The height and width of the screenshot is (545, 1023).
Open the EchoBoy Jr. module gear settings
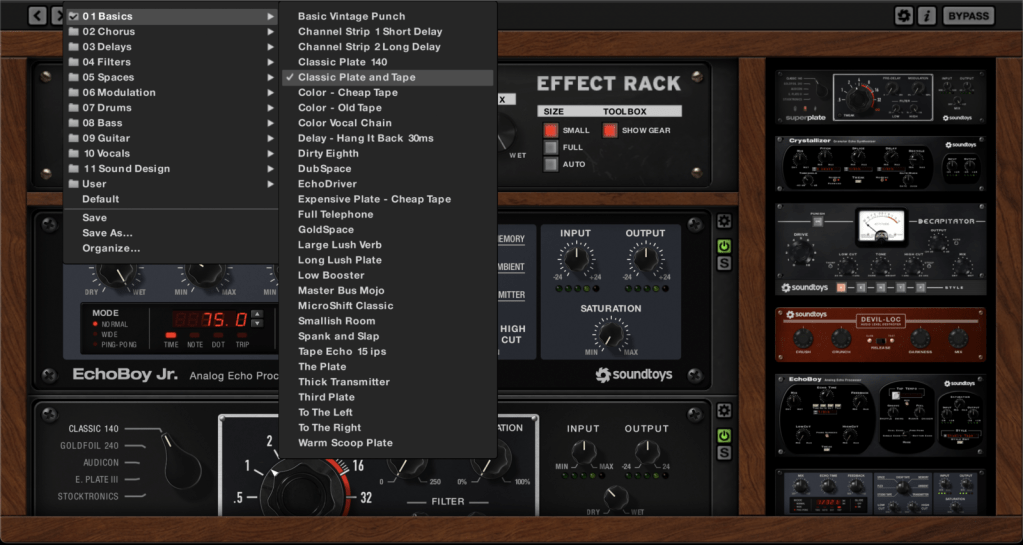point(724,222)
